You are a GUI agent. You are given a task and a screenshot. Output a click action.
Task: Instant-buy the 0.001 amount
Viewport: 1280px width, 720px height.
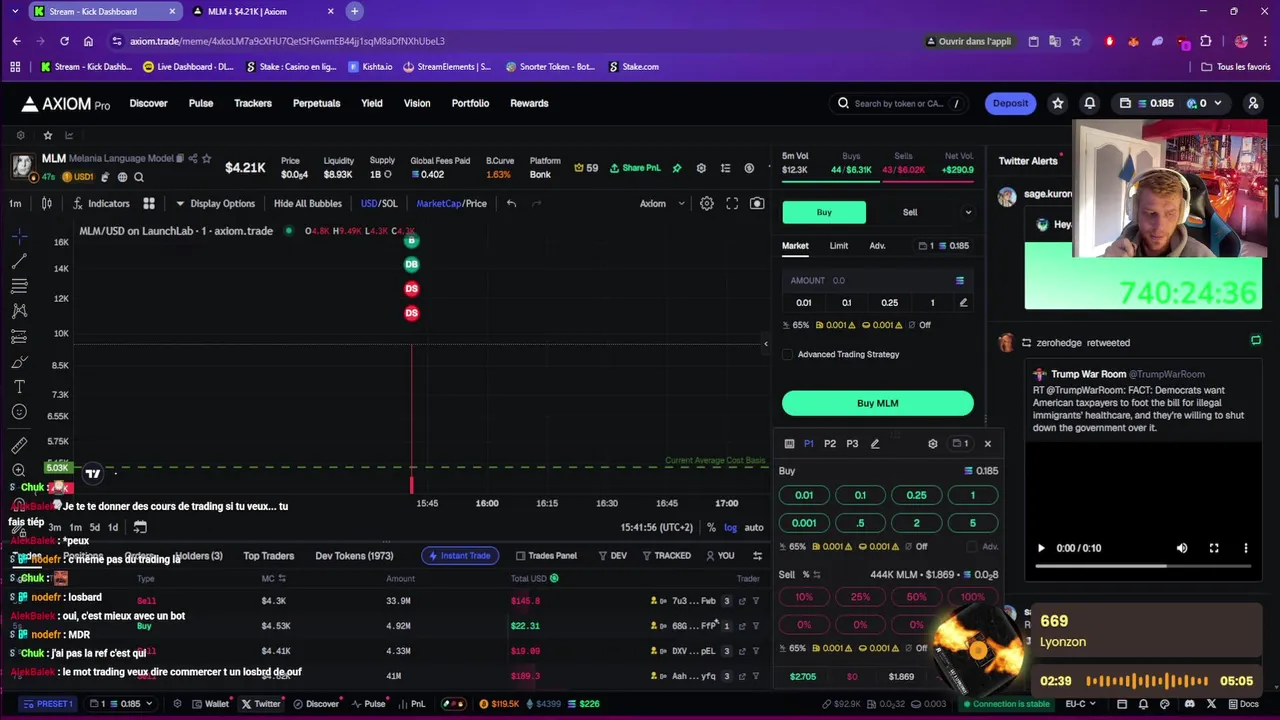[x=804, y=522]
